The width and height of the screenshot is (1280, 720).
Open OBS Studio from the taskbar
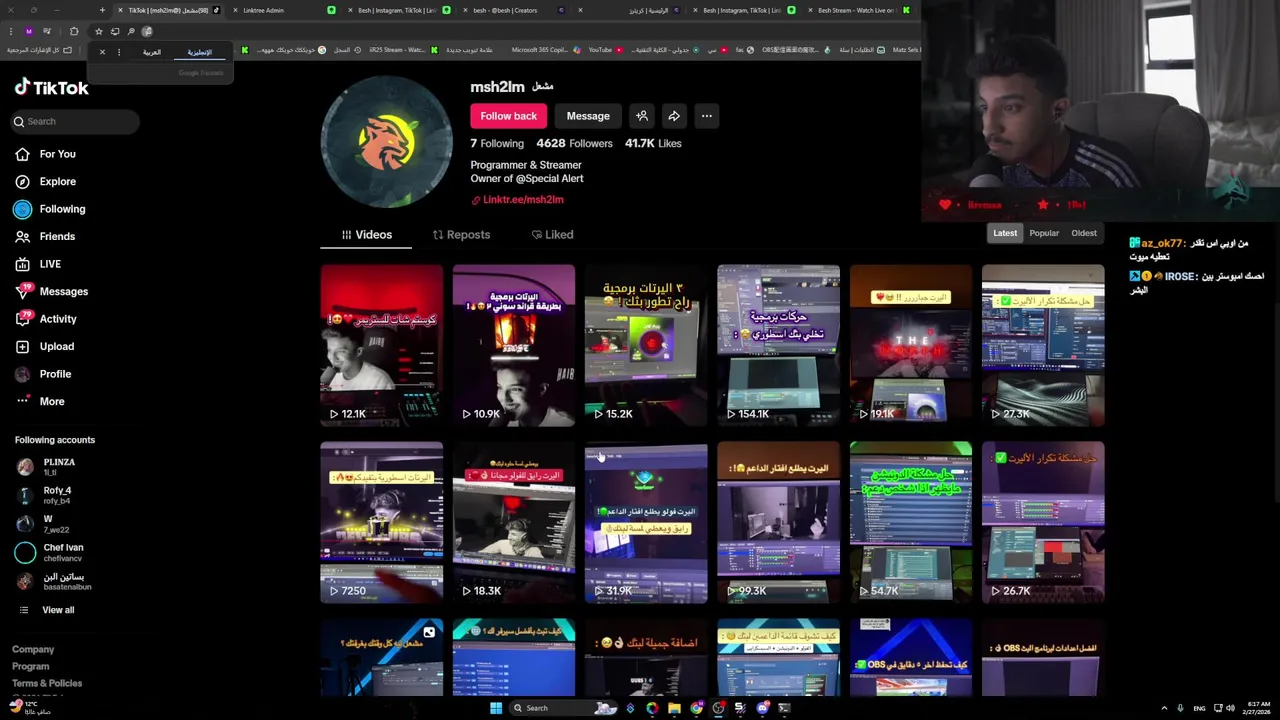pos(718,708)
